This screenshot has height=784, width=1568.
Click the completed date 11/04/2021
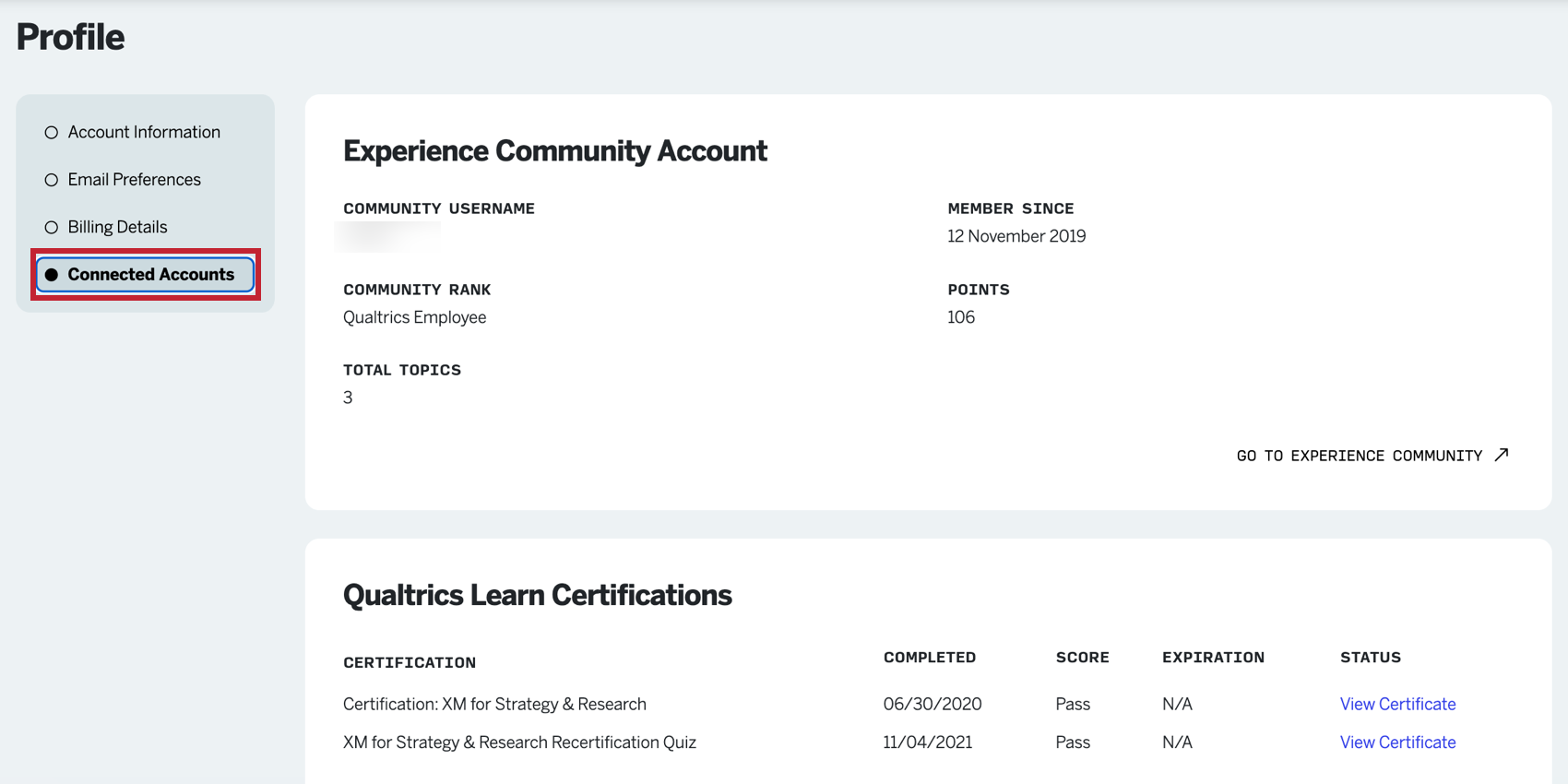928,742
